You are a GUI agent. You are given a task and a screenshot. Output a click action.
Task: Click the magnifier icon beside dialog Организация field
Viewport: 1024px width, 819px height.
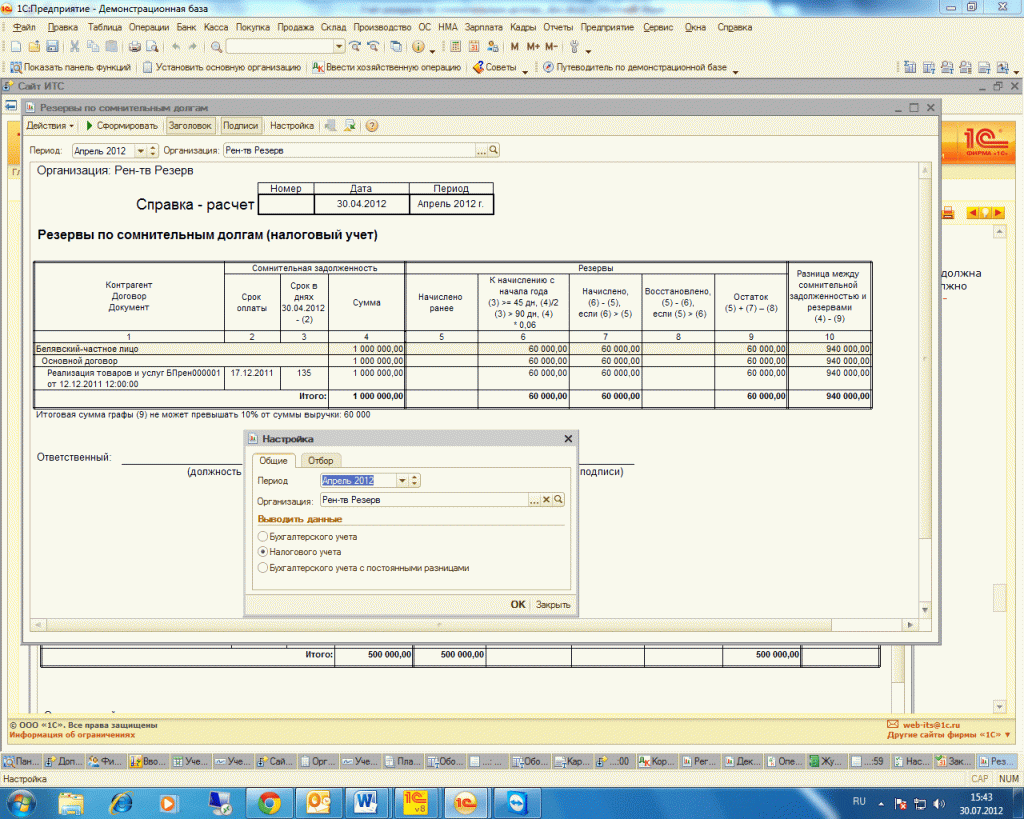[559, 499]
